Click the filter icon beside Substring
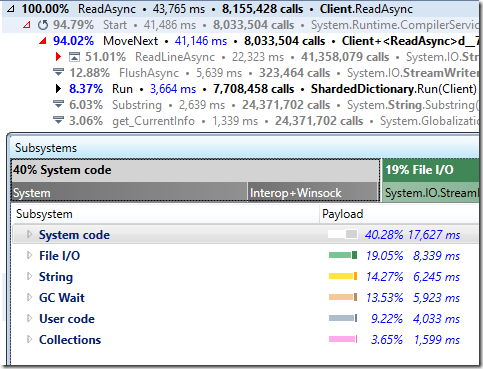Image resolution: width=483 pixels, height=369 pixels. click(x=58, y=104)
